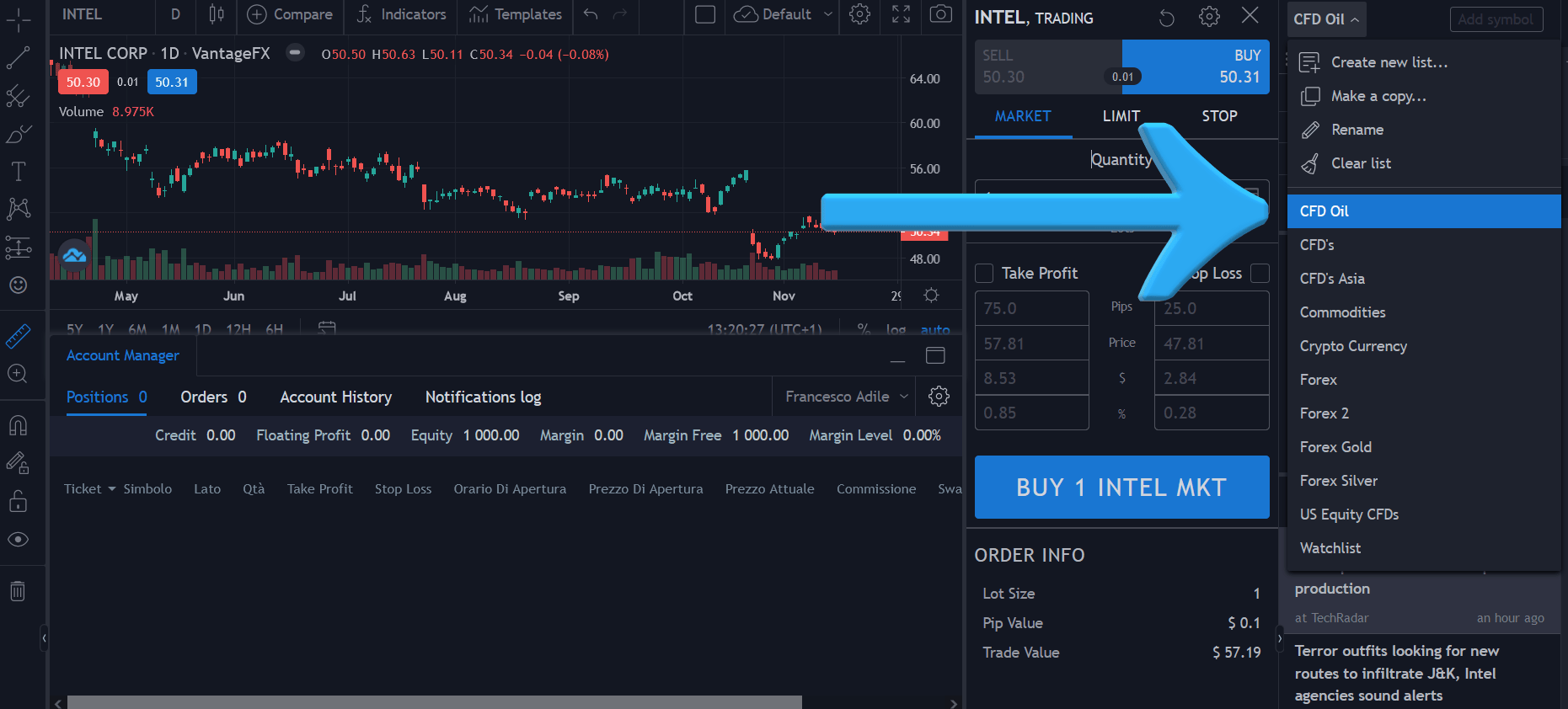Image resolution: width=1568 pixels, height=709 pixels.
Task: Toggle percent scale on chart
Action: click(x=864, y=329)
